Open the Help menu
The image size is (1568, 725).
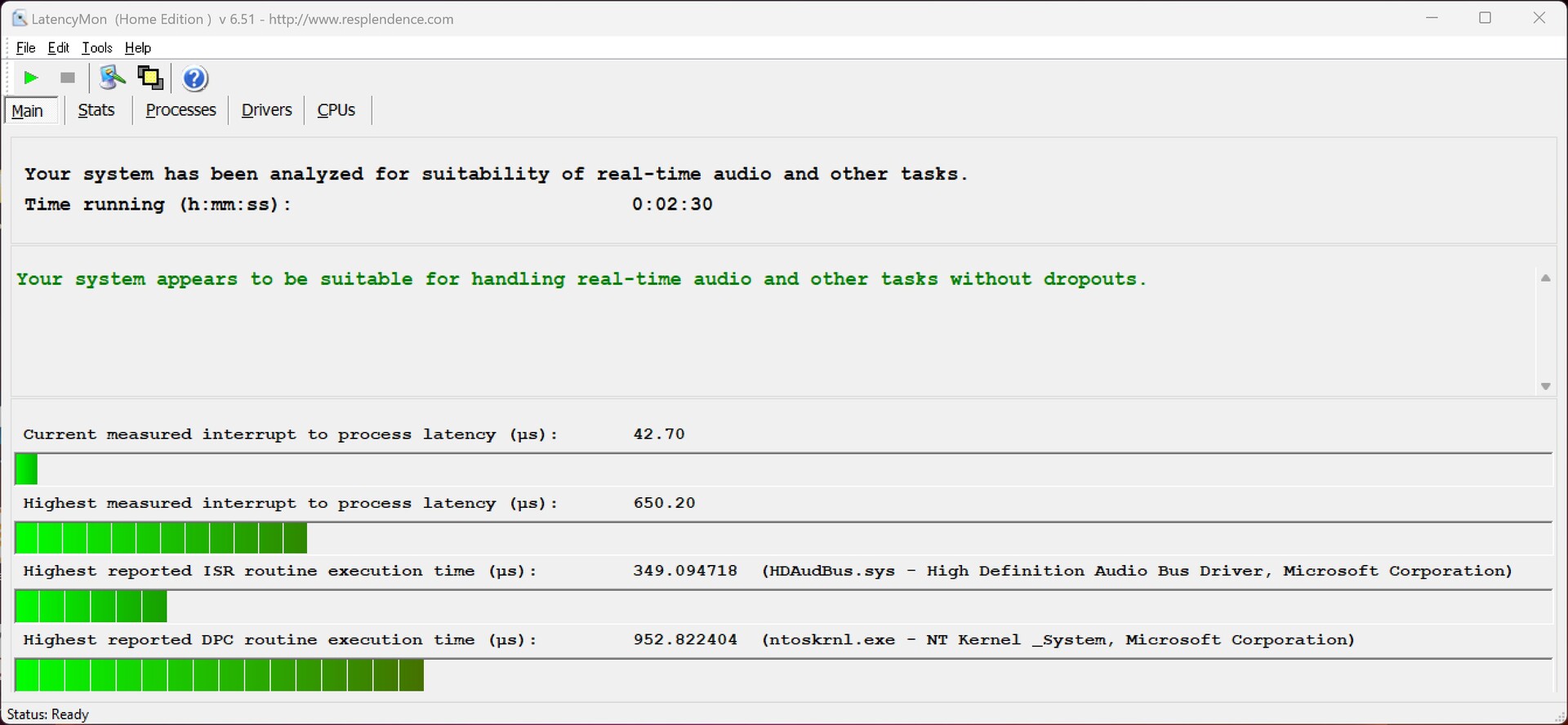coord(138,48)
